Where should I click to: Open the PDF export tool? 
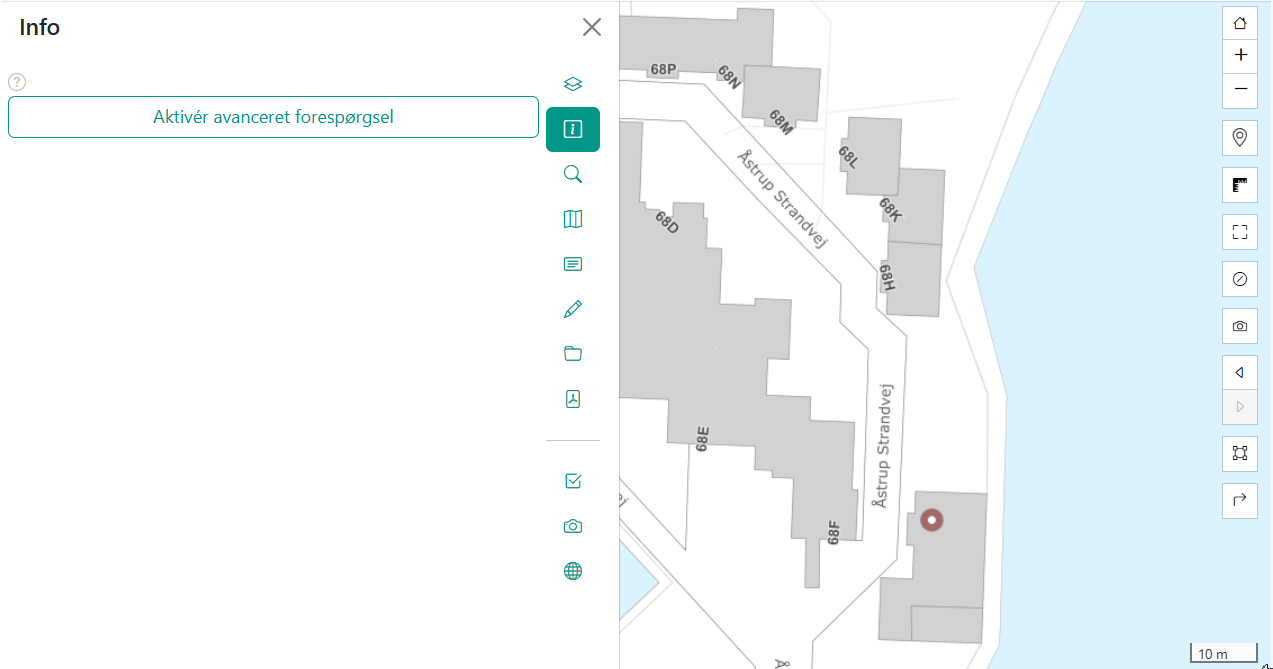click(x=572, y=399)
